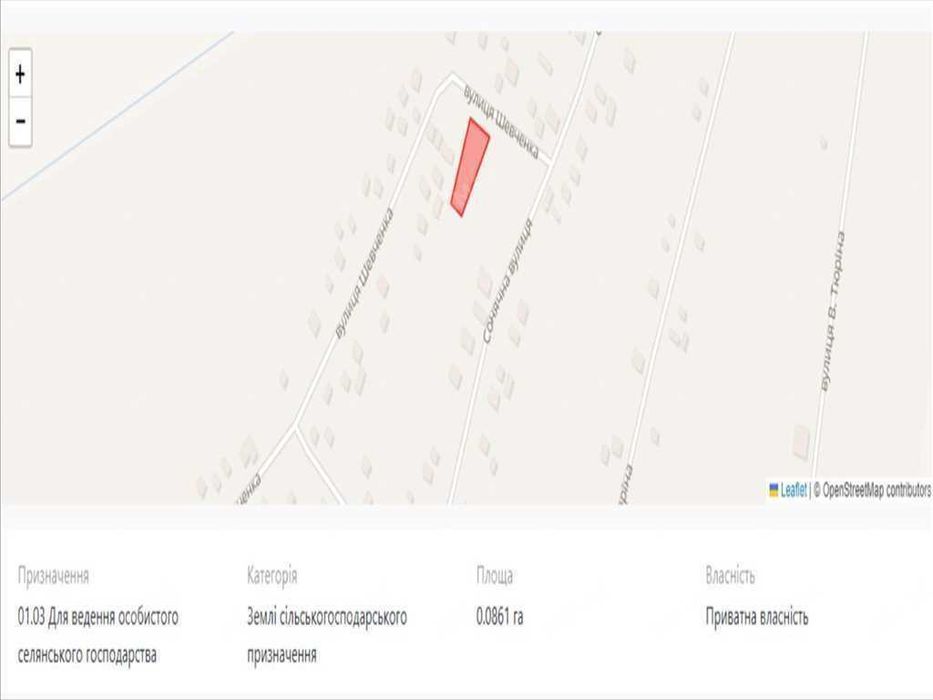Zoom out the map with minus button
This screenshot has height=700, width=933.
[20, 121]
